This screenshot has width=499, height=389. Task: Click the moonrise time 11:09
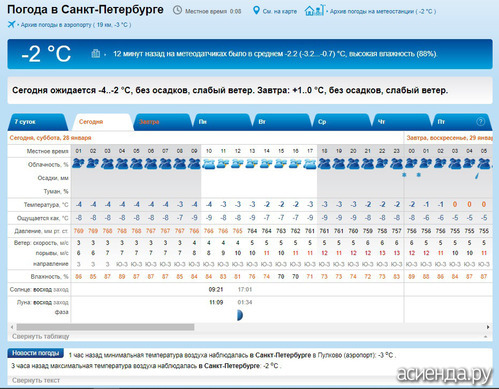pos(216,302)
